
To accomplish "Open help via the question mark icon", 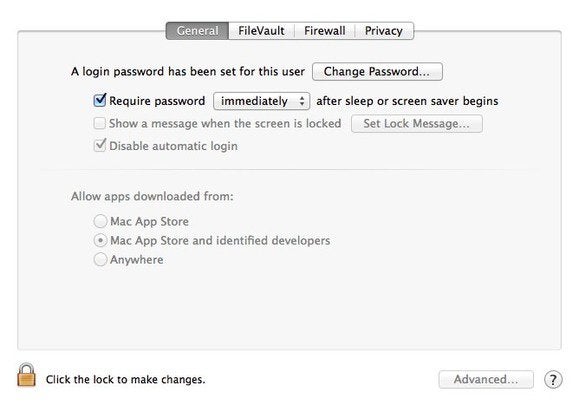I will tap(553, 380).
